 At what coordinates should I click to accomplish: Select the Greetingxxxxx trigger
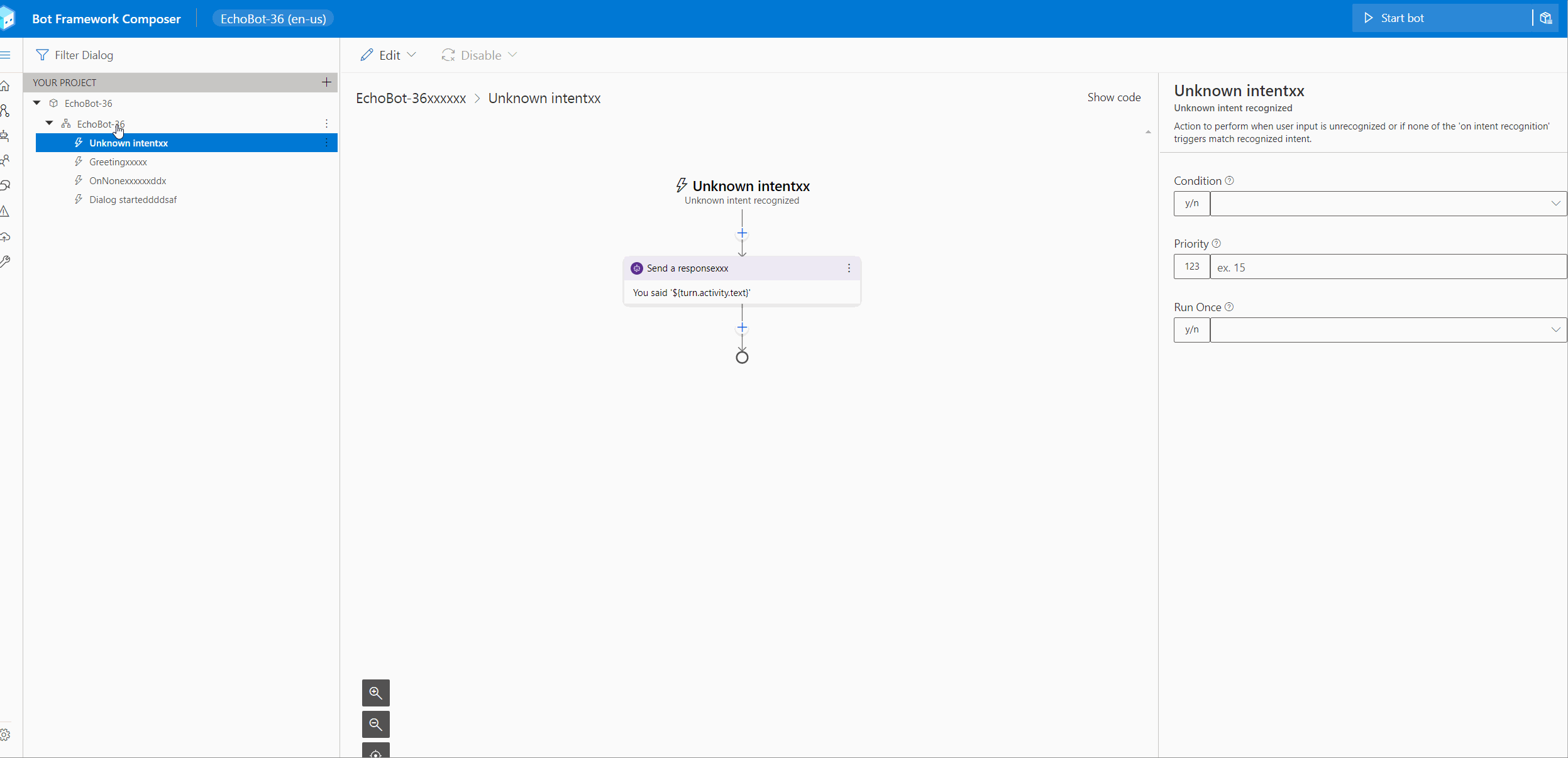point(118,162)
